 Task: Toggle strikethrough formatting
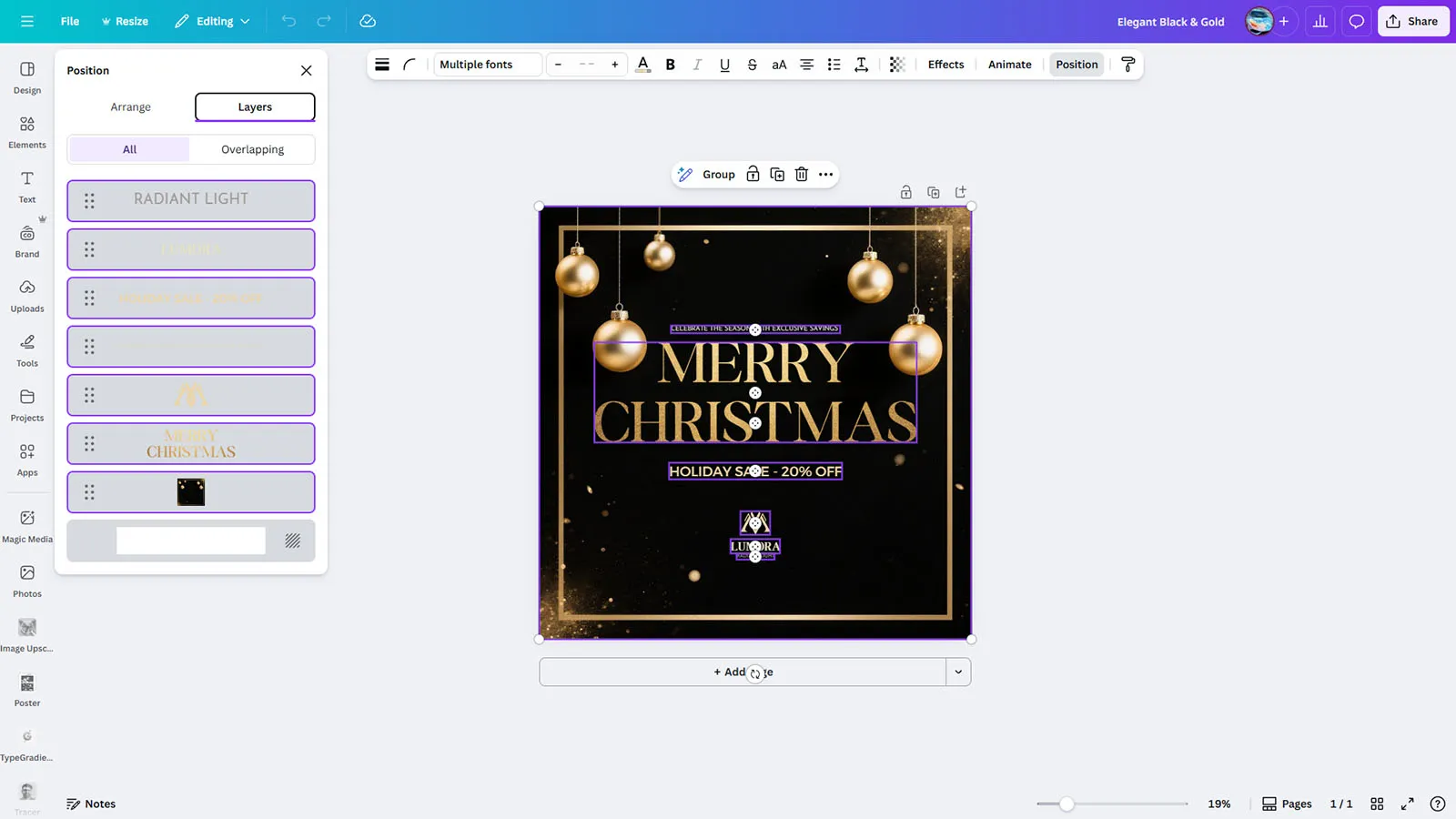(752, 65)
